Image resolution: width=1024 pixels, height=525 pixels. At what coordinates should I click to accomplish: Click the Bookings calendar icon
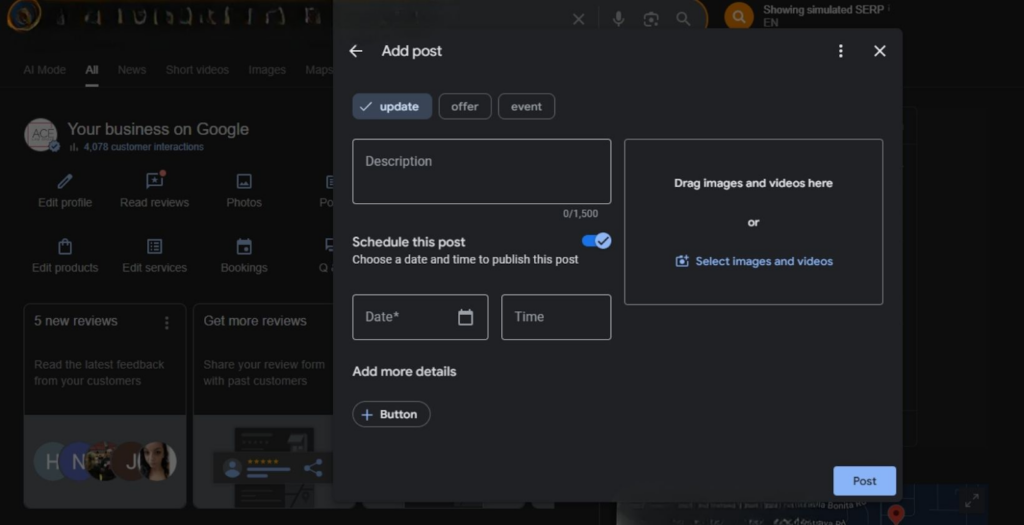click(244, 246)
